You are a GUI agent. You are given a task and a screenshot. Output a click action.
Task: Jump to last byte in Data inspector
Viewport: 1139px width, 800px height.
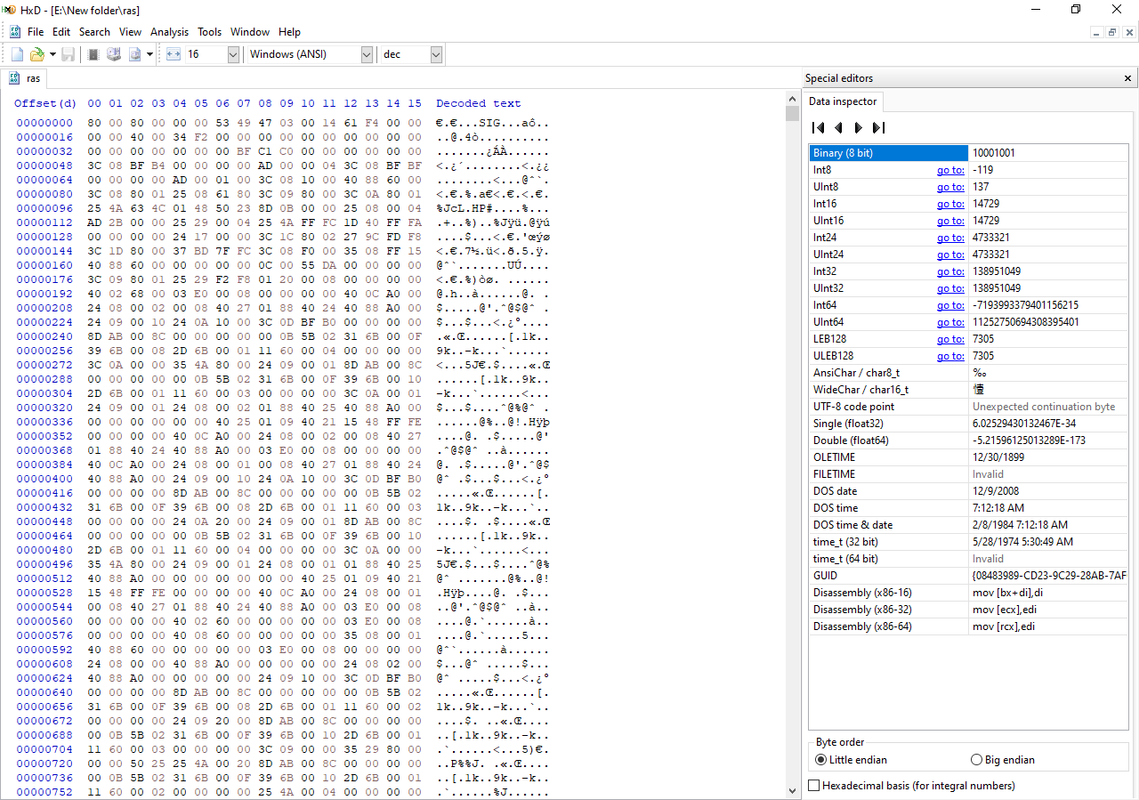click(x=878, y=128)
